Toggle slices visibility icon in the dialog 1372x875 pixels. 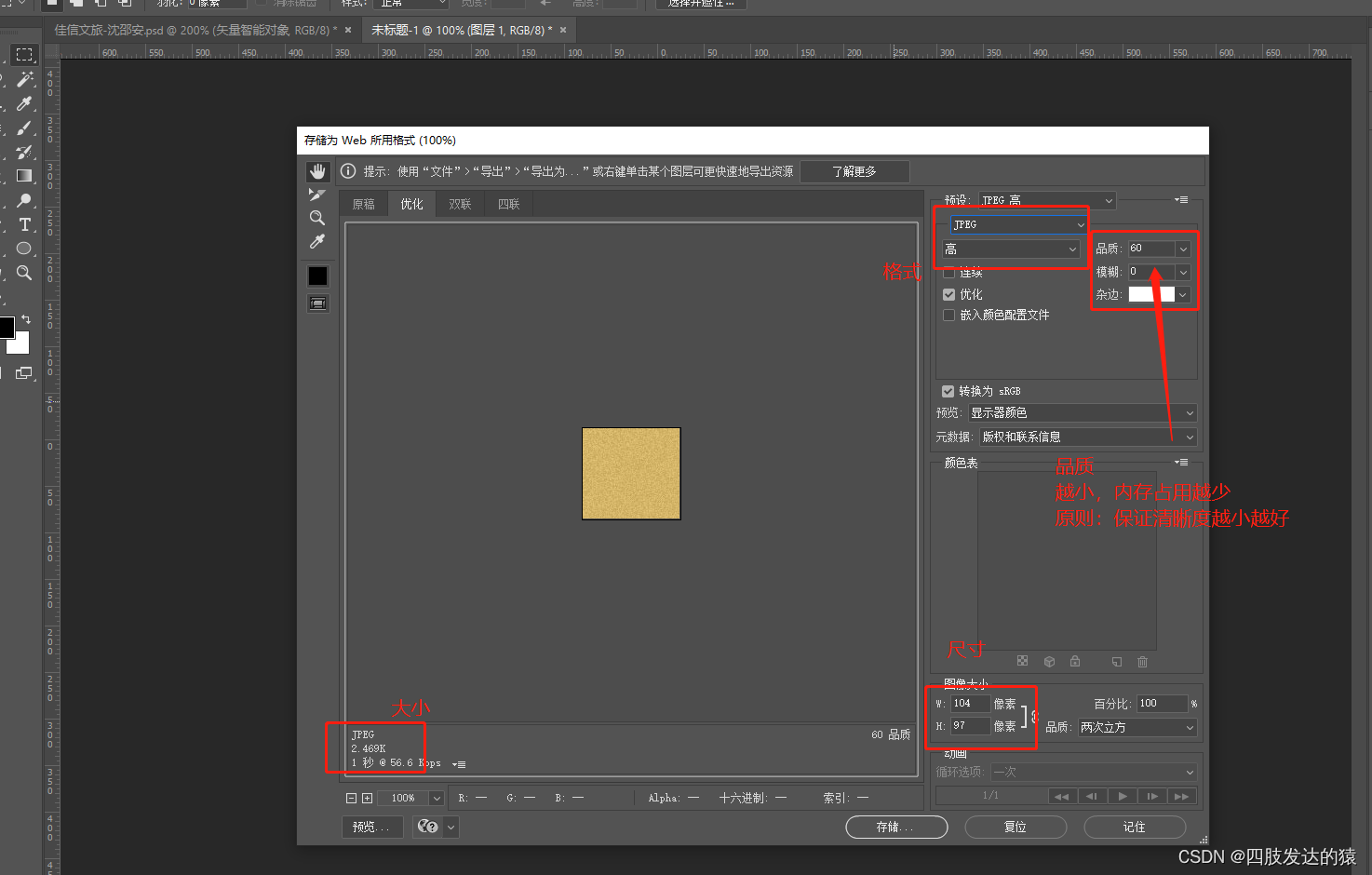pyautogui.click(x=317, y=303)
